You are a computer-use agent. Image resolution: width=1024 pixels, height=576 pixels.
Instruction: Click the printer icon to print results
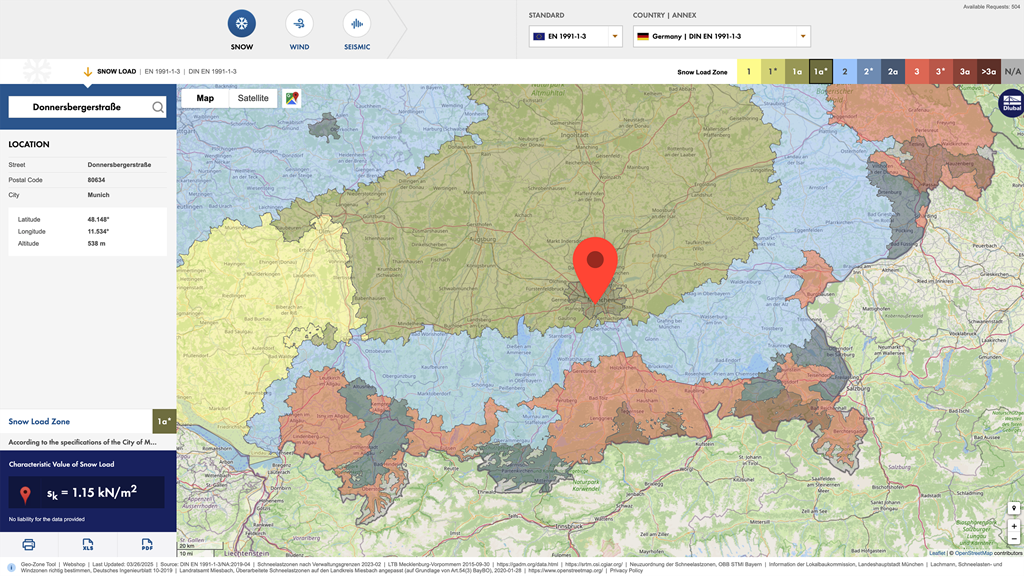click(29, 544)
